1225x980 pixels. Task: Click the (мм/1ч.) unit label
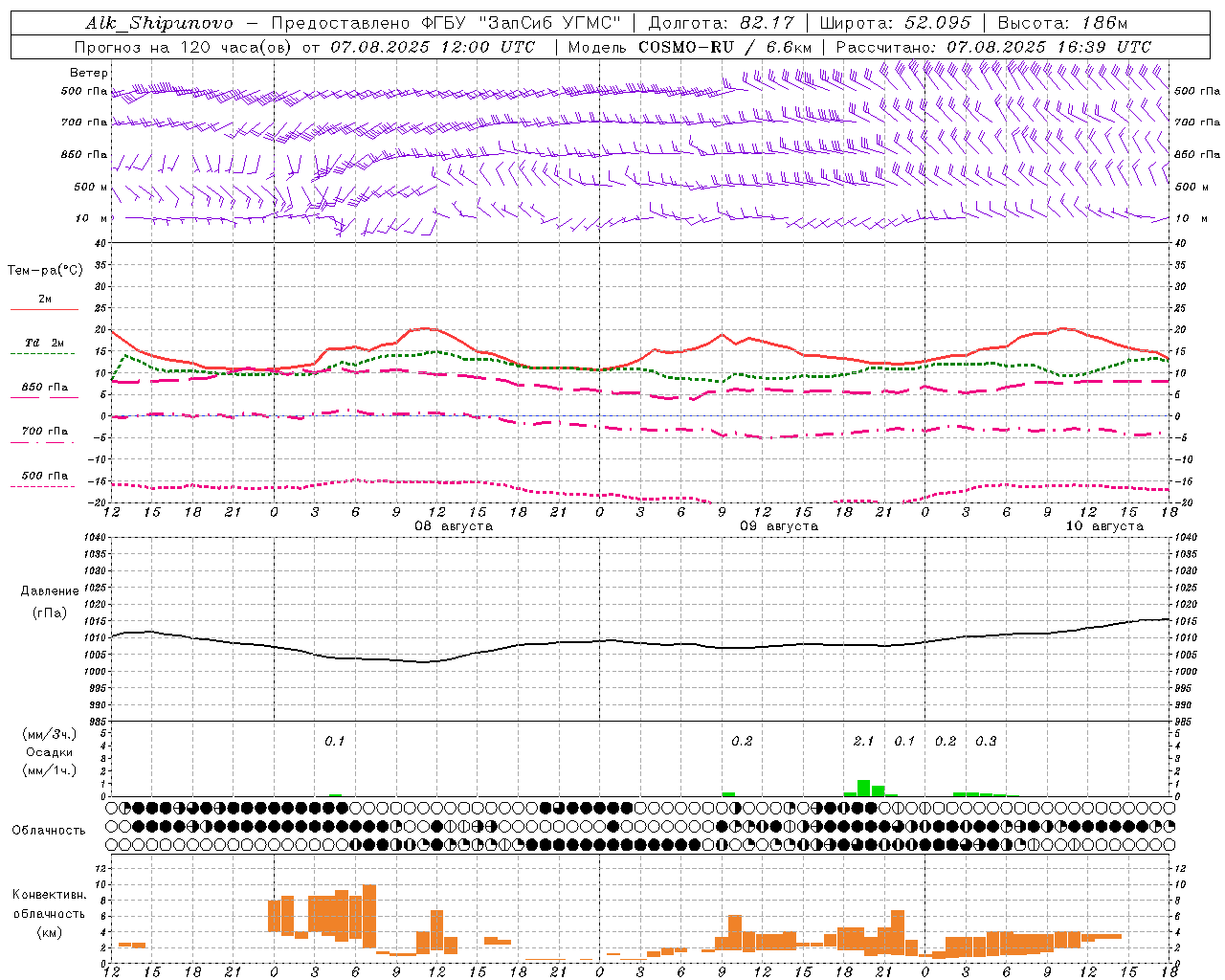tap(50, 770)
